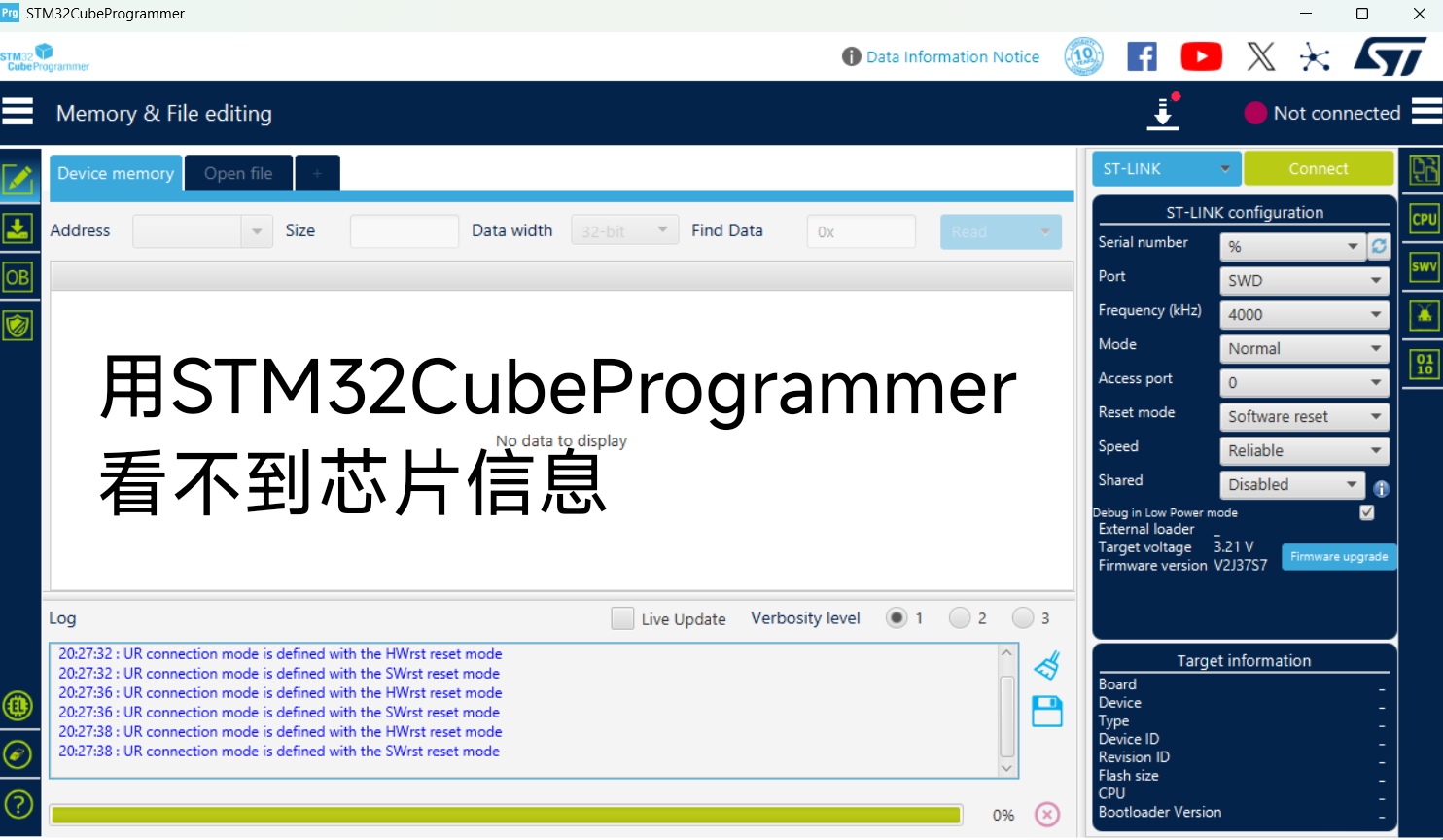
Task: Click the Firmware upgrade button
Action: (x=1339, y=557)
